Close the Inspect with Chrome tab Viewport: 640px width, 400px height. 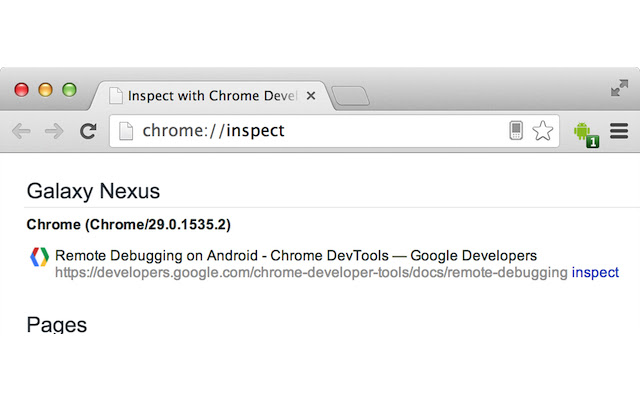311,96
